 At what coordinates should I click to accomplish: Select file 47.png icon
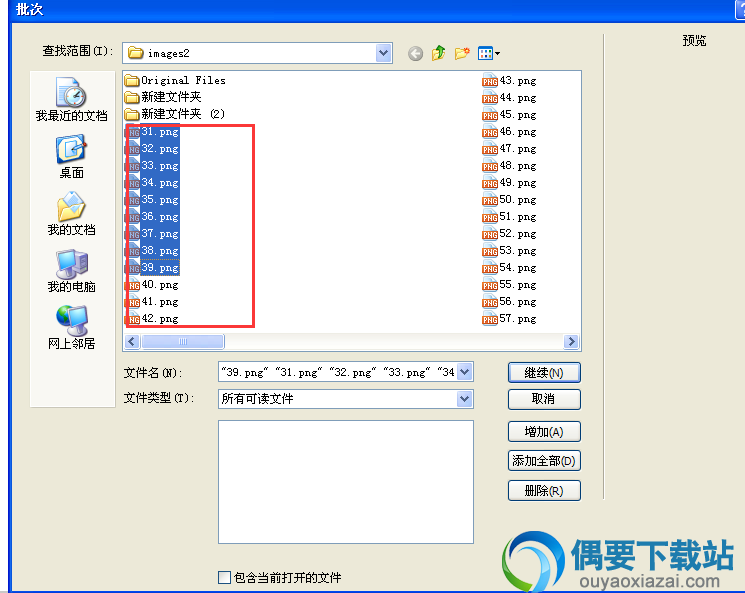tap(490, 149)
